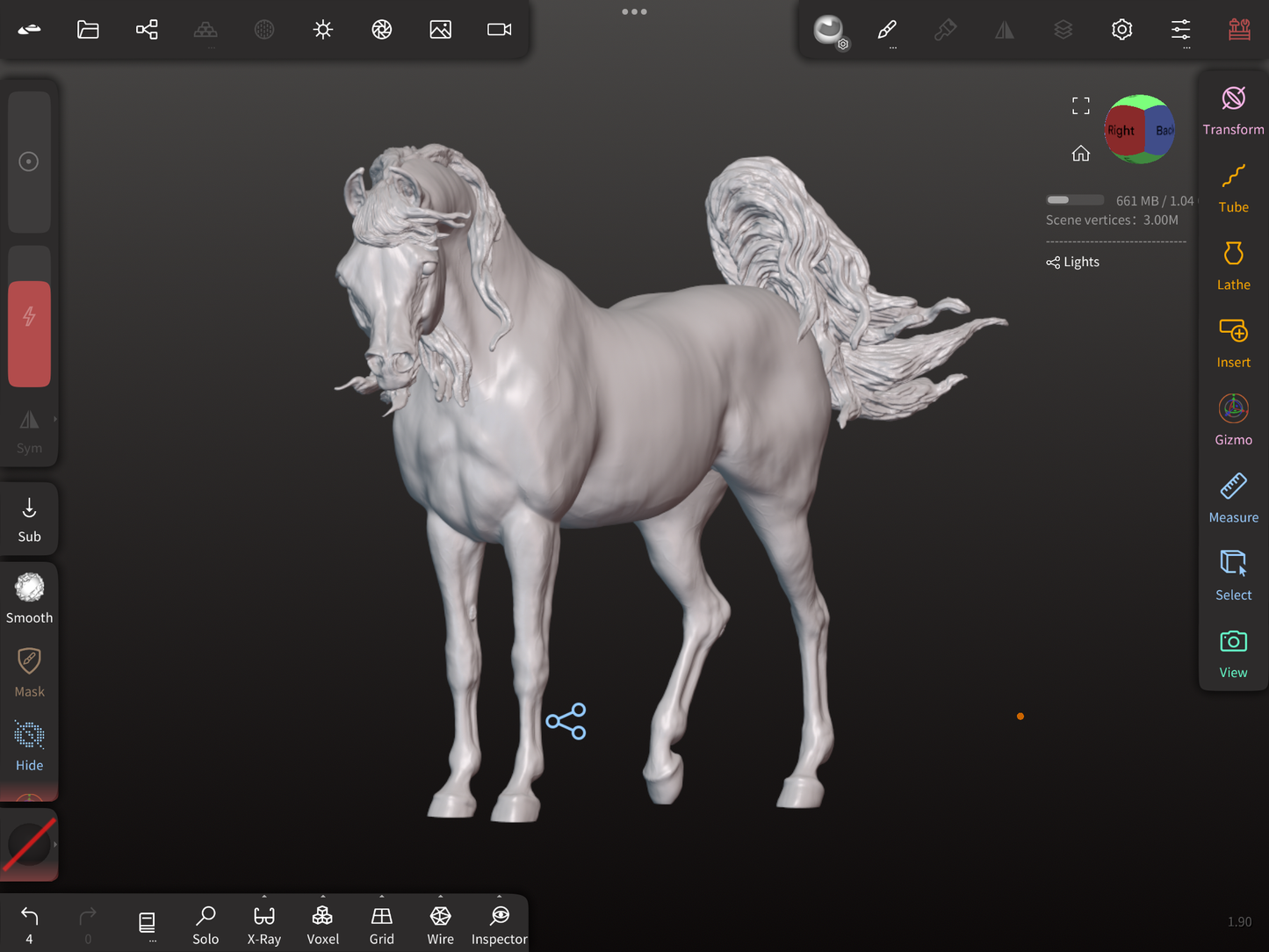The width and height of the screenshot is (1269, 952).
Task: Expand the Sym symmetry options
Action: click(54, 420)
